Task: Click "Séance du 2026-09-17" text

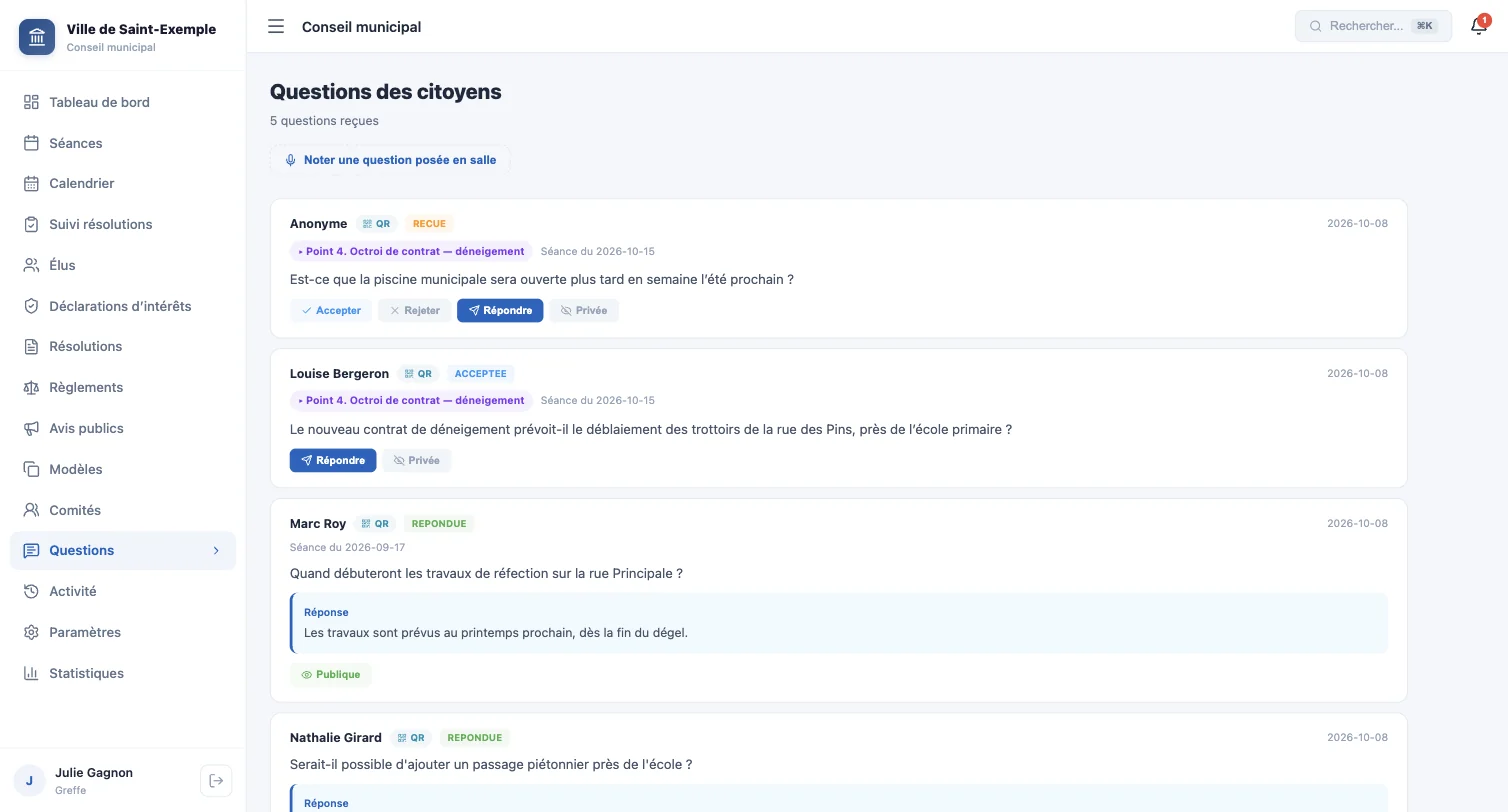Action: click(x=347, y=547)
